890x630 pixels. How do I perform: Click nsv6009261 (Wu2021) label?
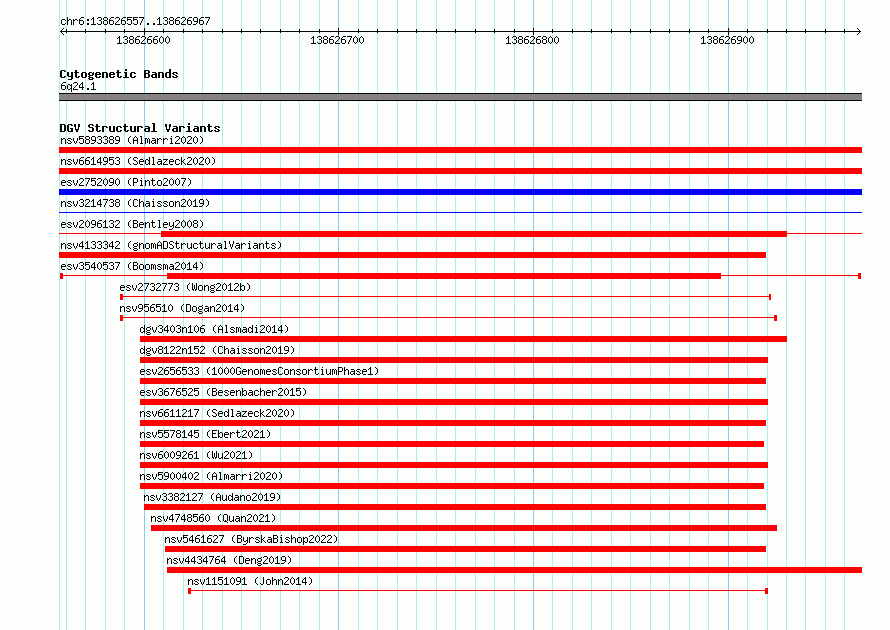tap(196, 455)
